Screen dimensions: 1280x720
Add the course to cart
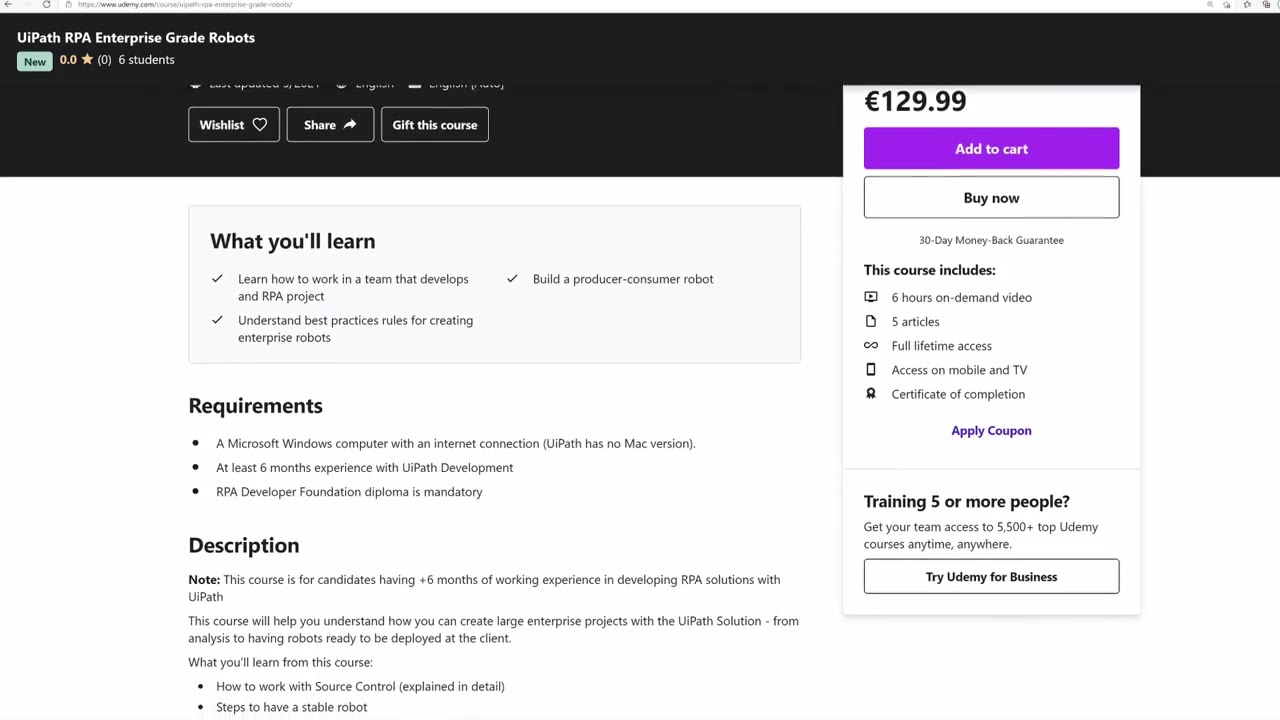[991, 149]
